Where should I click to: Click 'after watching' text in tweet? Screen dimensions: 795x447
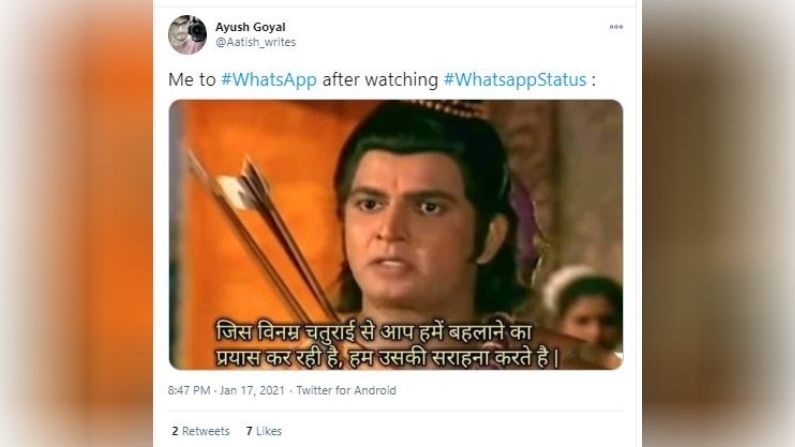tap(380, 80)
